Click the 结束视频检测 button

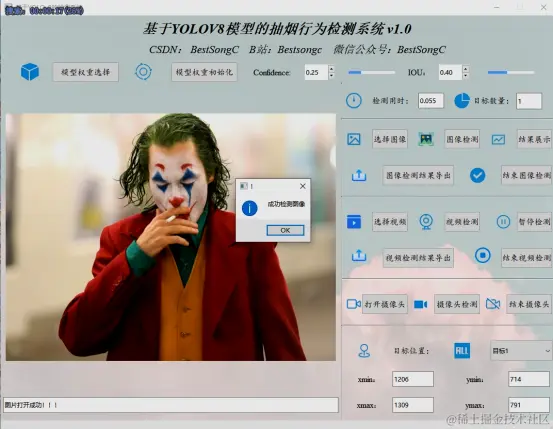[x=526, y=258]
